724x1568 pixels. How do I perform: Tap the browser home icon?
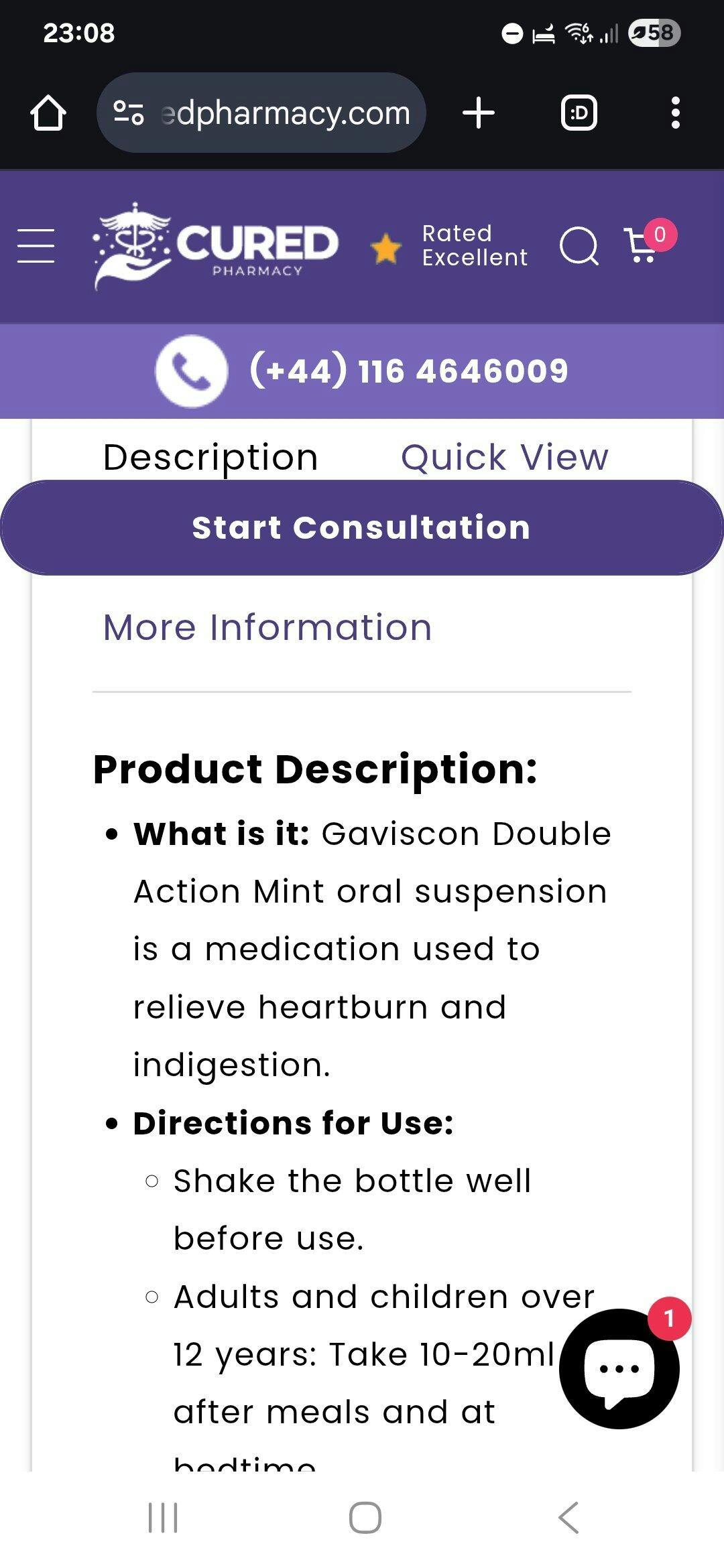pos(48,113)
